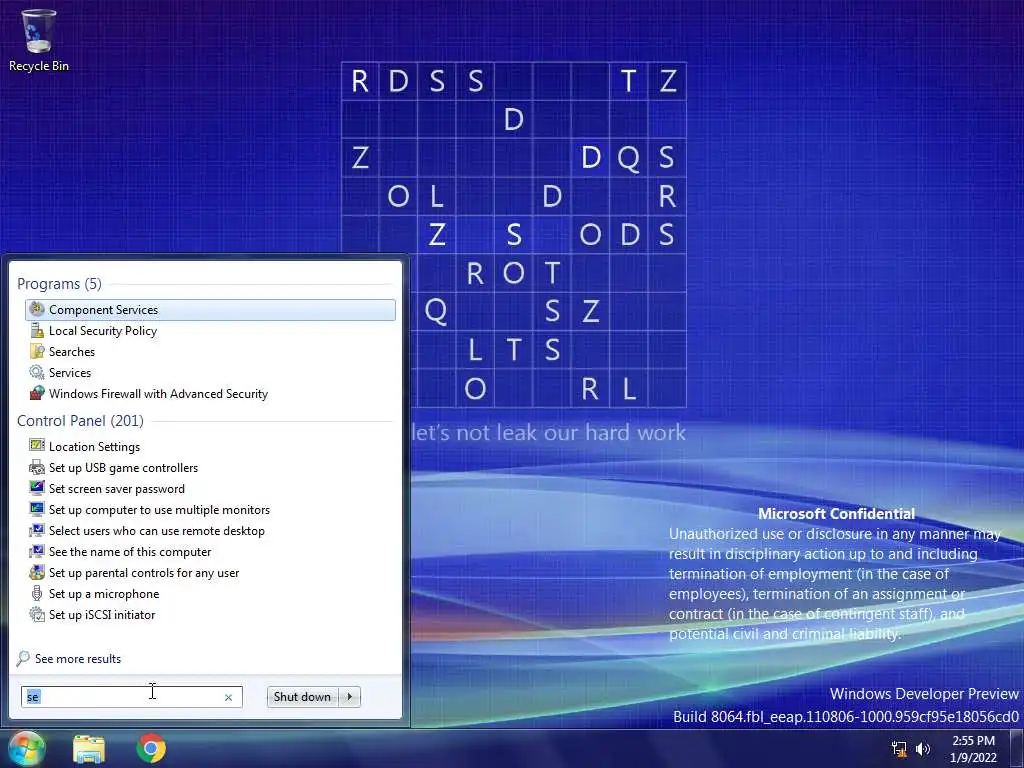
Task: Open the Shut down options arrow
Action: (x=350, y=697)
